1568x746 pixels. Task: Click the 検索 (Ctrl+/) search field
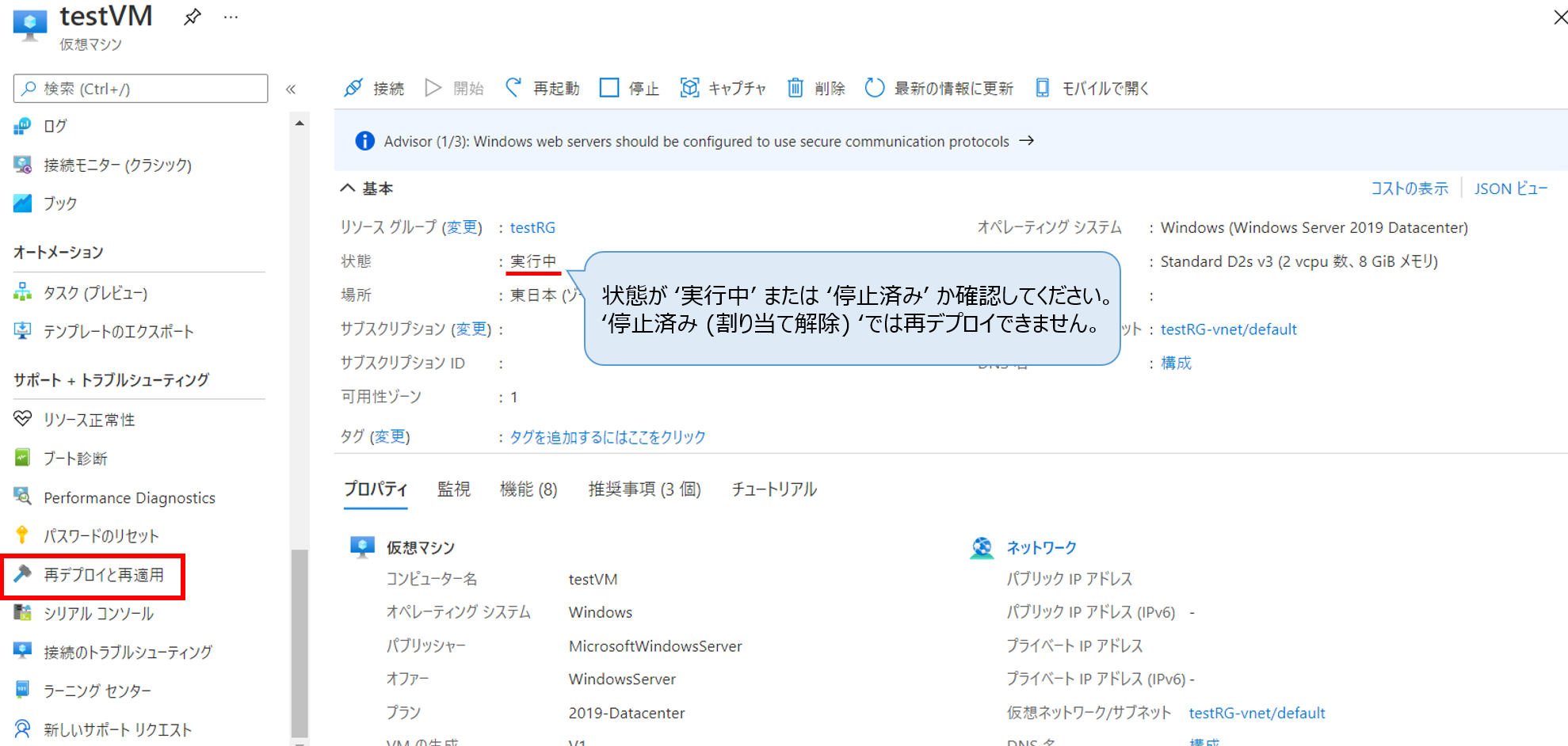pos(141,89)
